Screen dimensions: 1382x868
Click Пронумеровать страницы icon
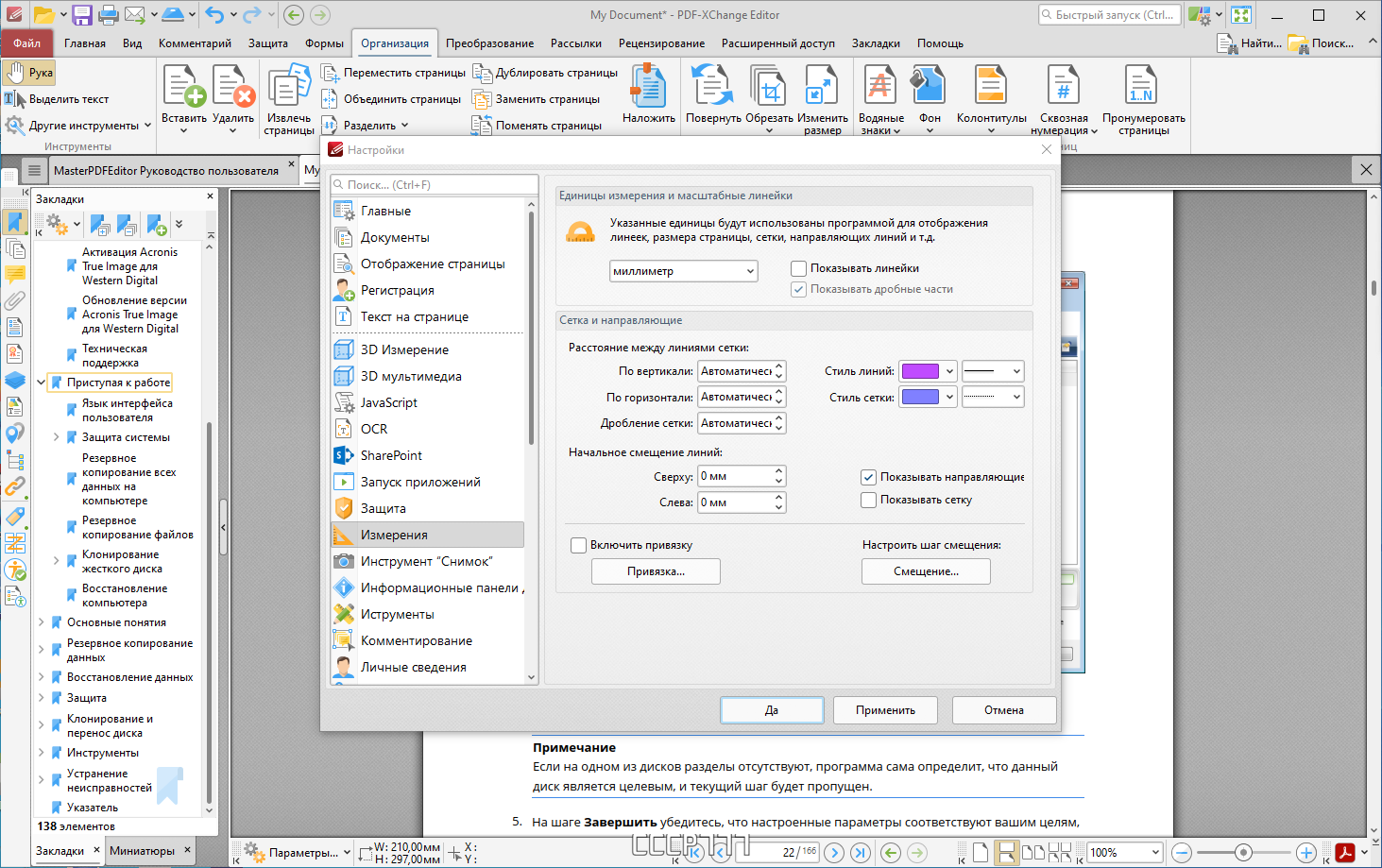click(1143, 86)
